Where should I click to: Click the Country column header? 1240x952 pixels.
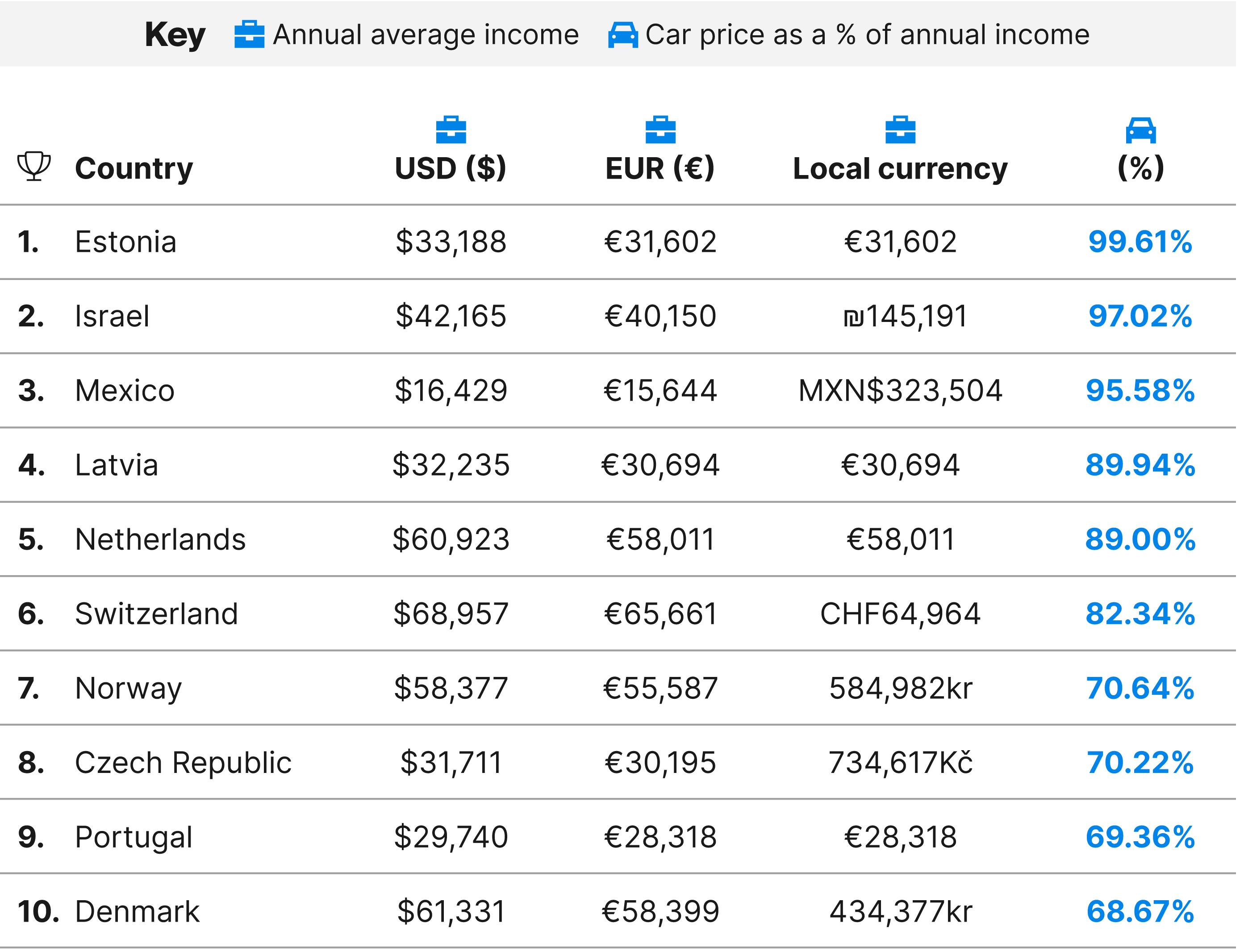click(134, 168)
